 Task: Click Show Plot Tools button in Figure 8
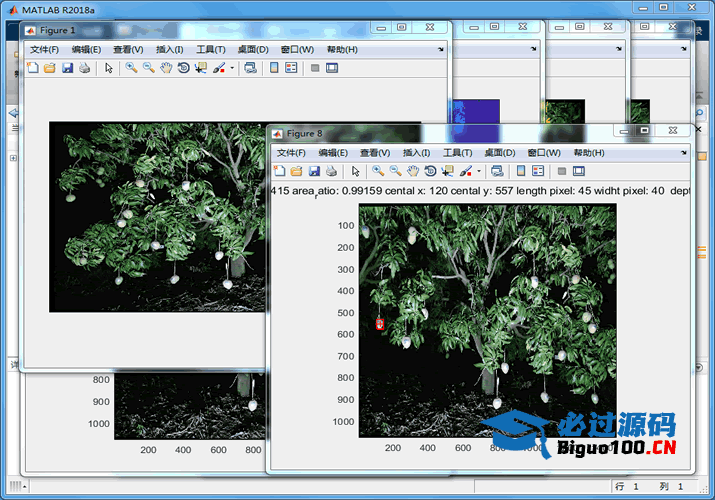point(579,171)
